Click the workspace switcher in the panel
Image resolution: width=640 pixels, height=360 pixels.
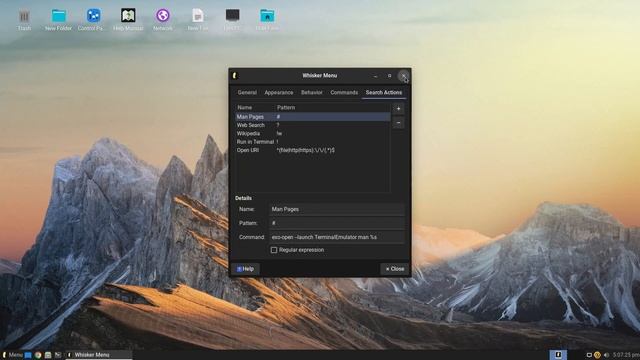(558, 355)
